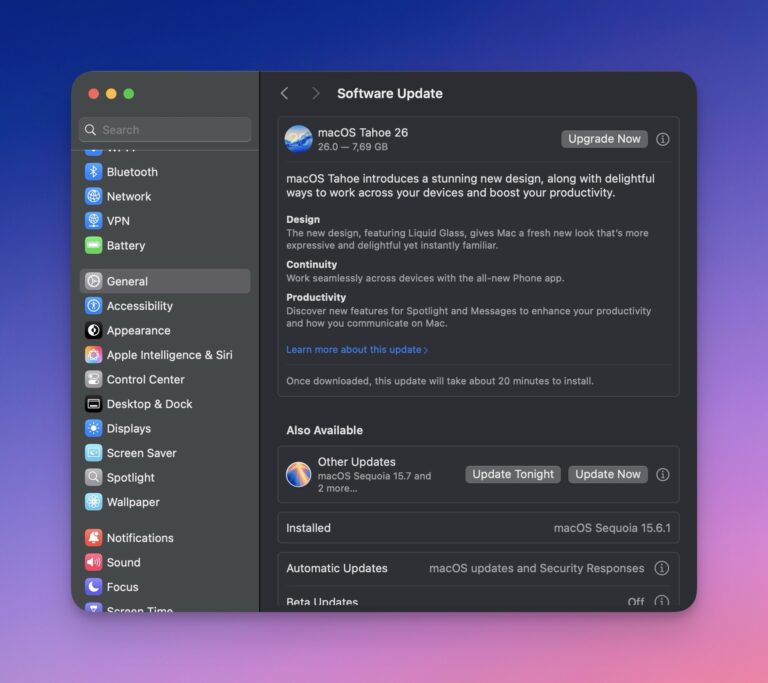Open info for macOS Tahoe 26
This screenshot has width=768, height=683.
click(662, 139)
